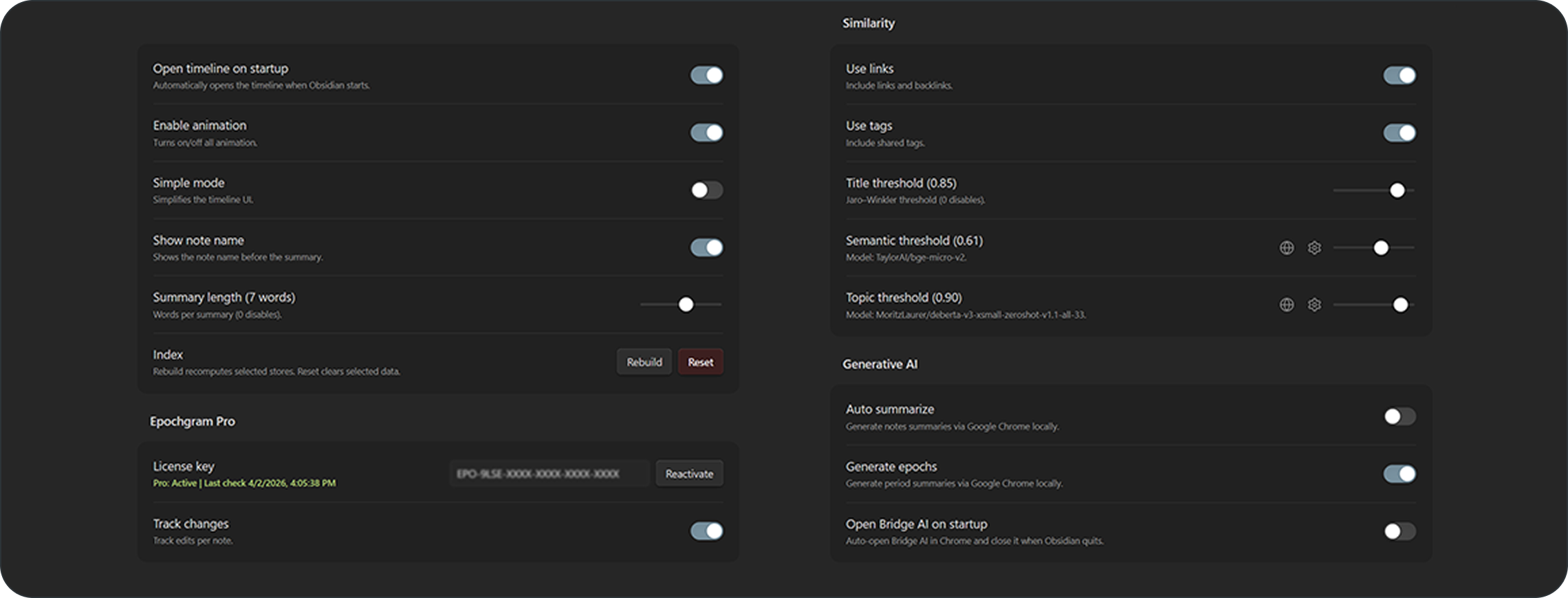Open the gear settings for Semantic threshold

click(x=1314, y=247)
